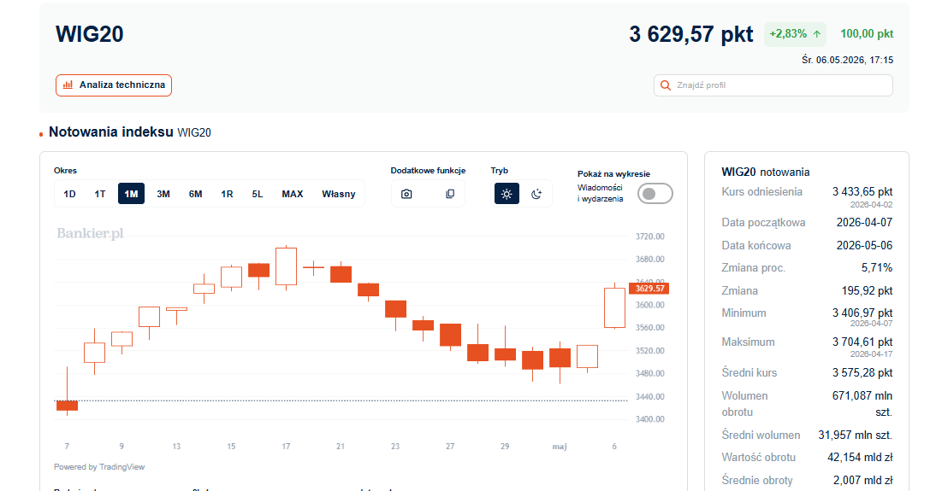Click the green up arrow icon
Viewport: 948px width, 491px height.
point(817,34)
